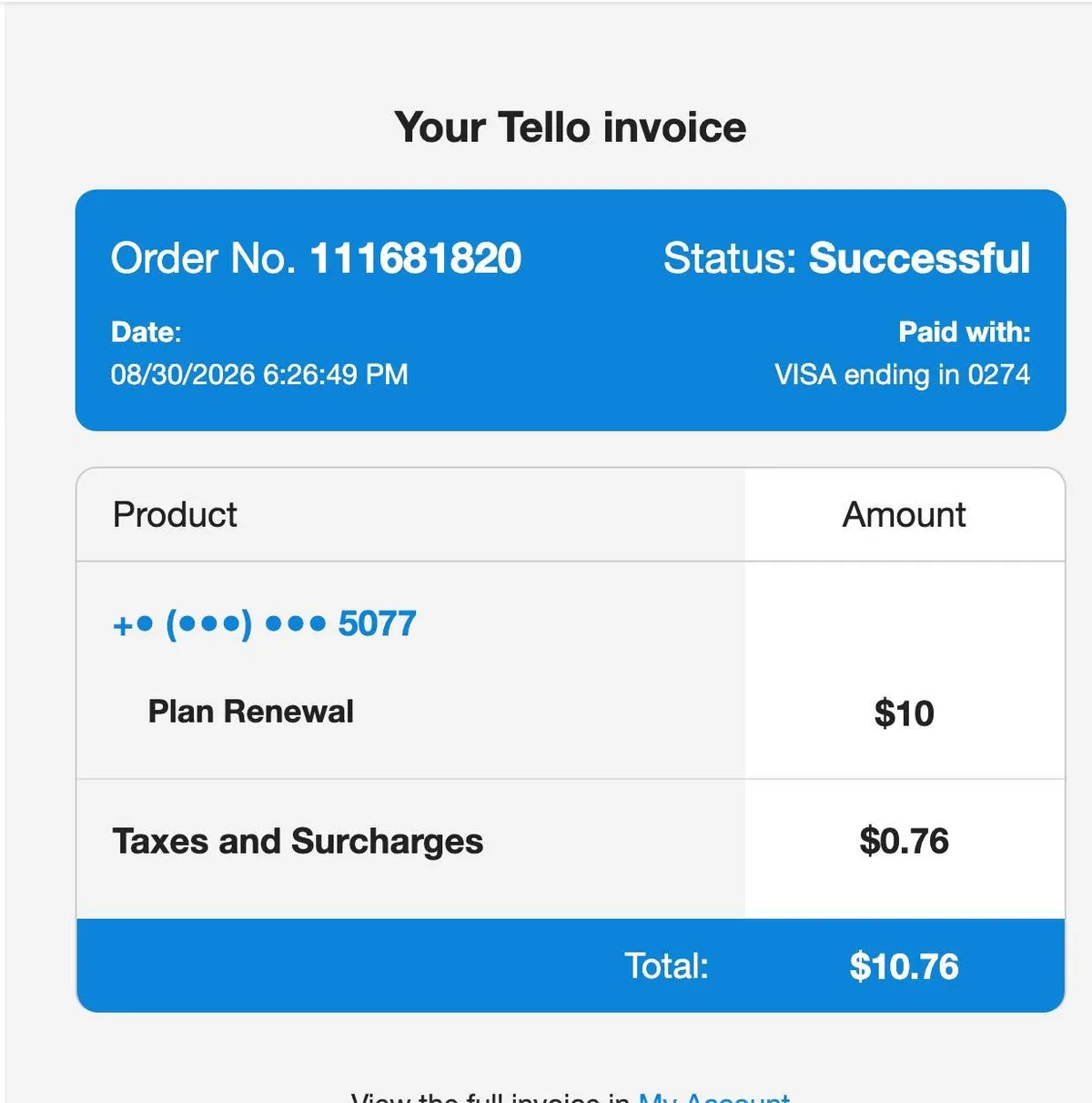Click the Total: label
This screenshot has width=1092, height=1103.
pos(666,966)
